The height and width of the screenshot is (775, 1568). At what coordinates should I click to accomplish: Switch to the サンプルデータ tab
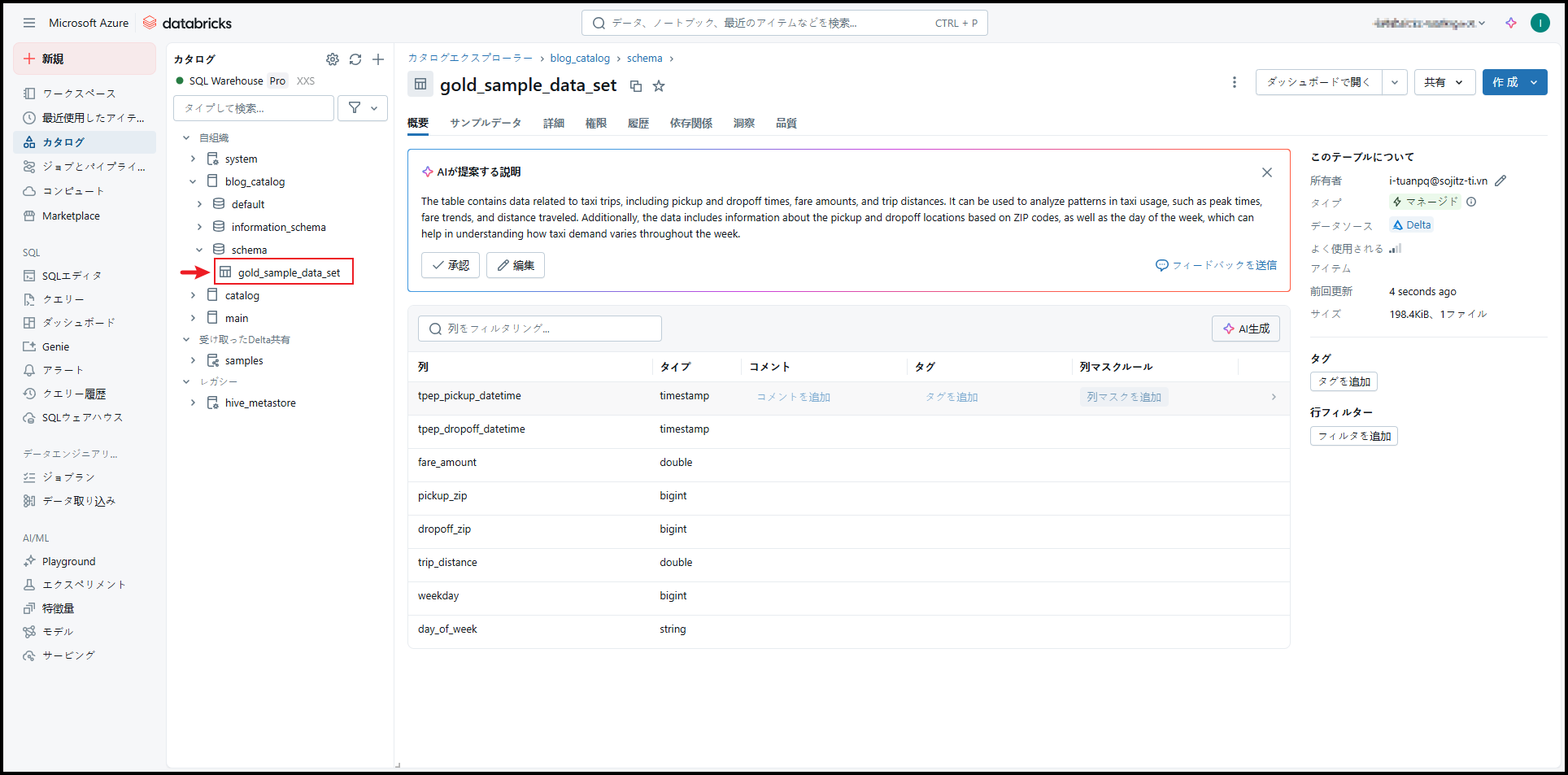pos(486,123)
